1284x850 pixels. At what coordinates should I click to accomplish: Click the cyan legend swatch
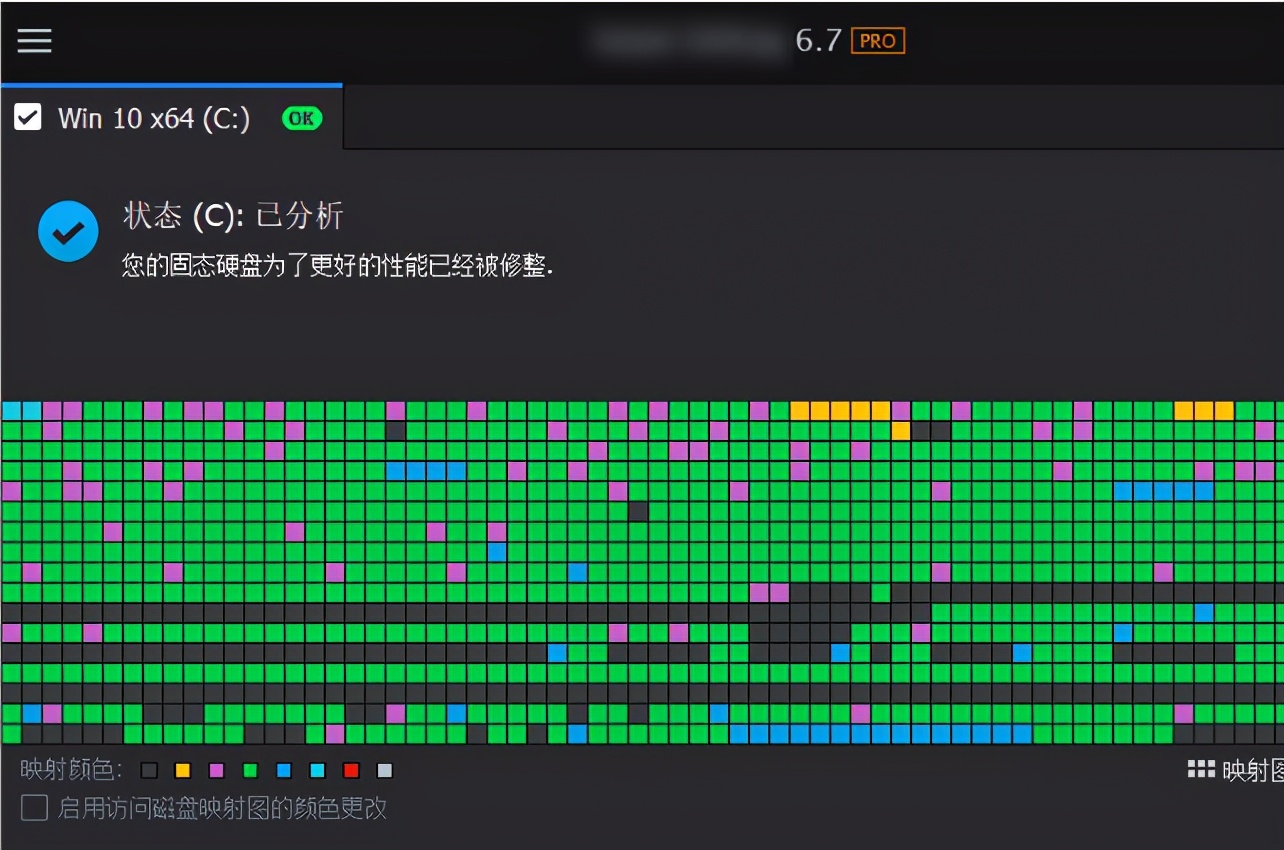[318, 771]
